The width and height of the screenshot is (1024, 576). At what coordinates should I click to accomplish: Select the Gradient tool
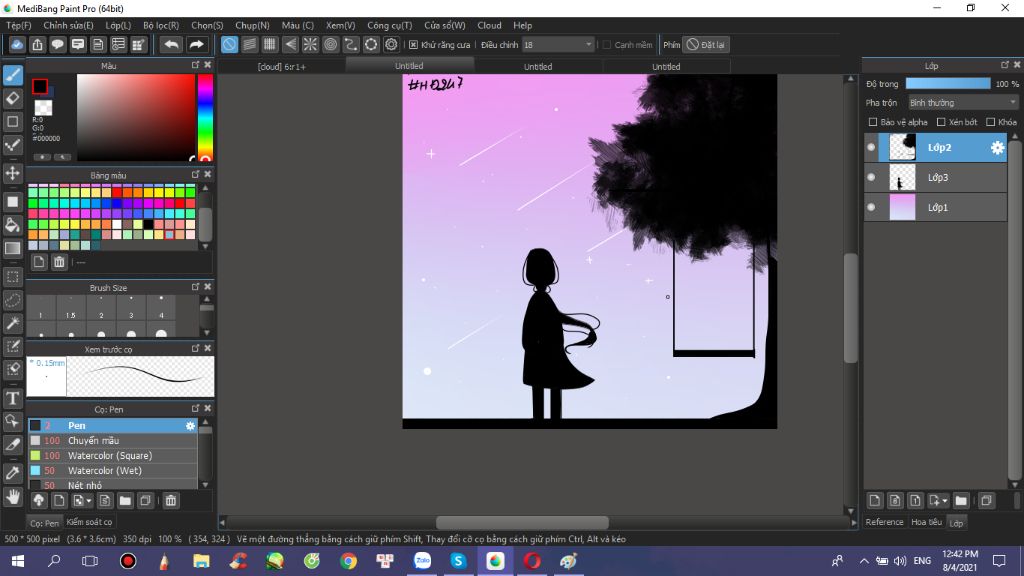pos(13,248)
